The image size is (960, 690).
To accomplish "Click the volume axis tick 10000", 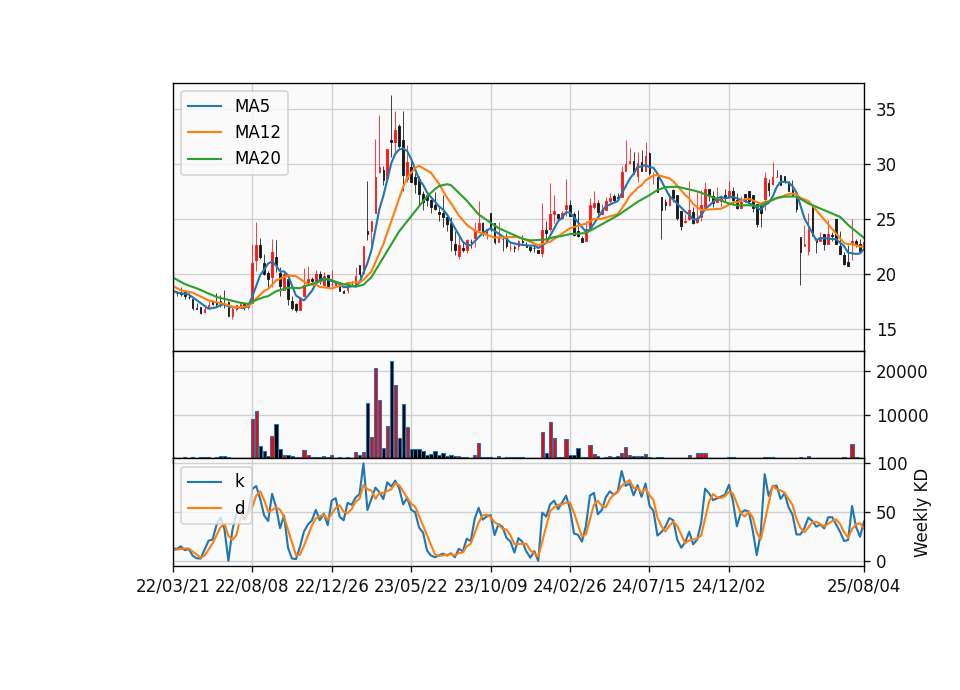I will [x=902, y=416].
